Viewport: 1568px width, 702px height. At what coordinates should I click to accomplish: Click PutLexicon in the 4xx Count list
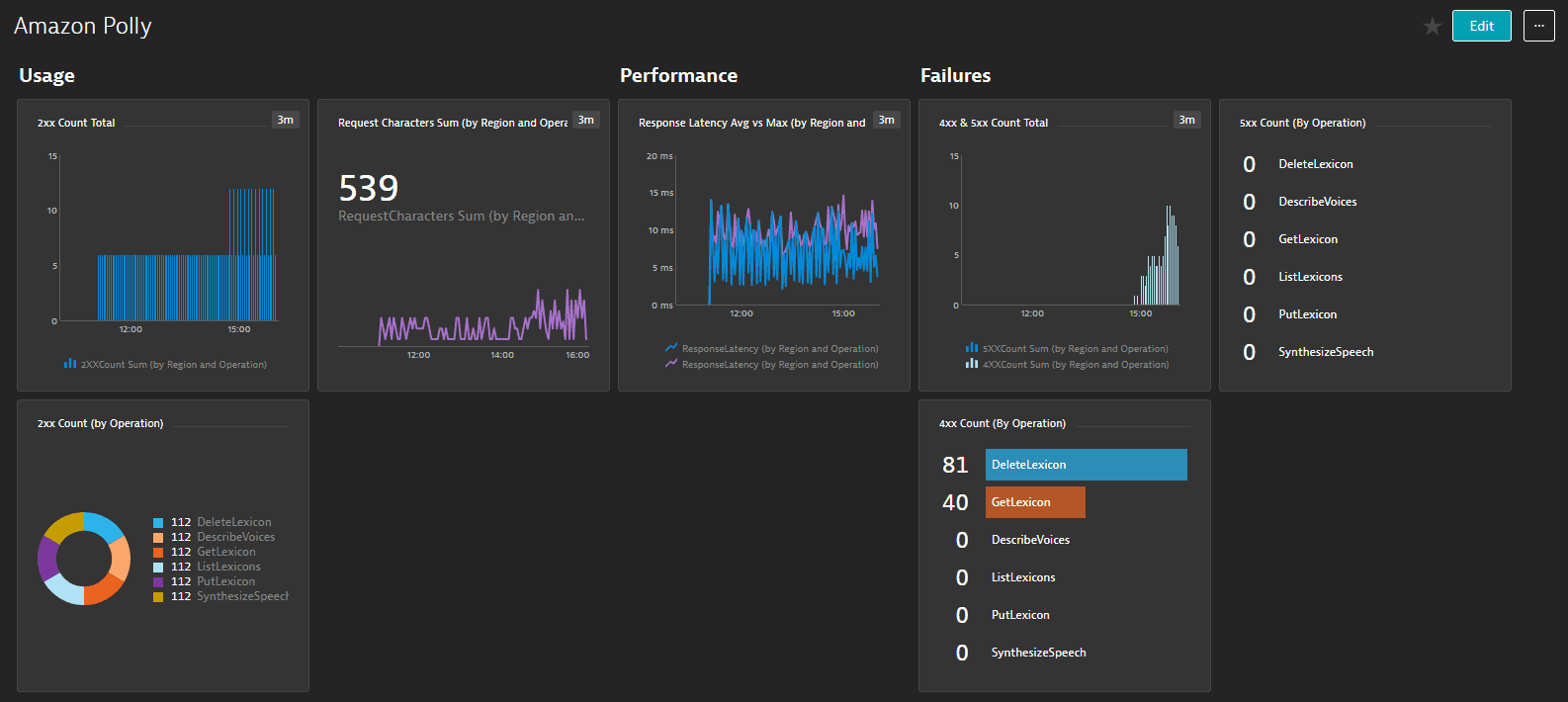[x=1020, y=615]
